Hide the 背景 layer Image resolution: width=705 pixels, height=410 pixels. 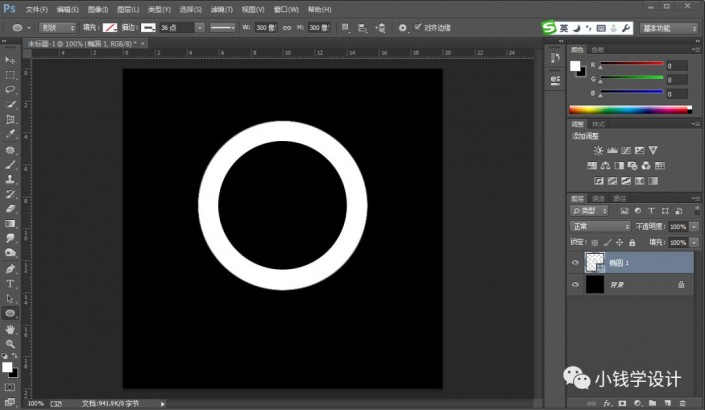tap(575, 285)
